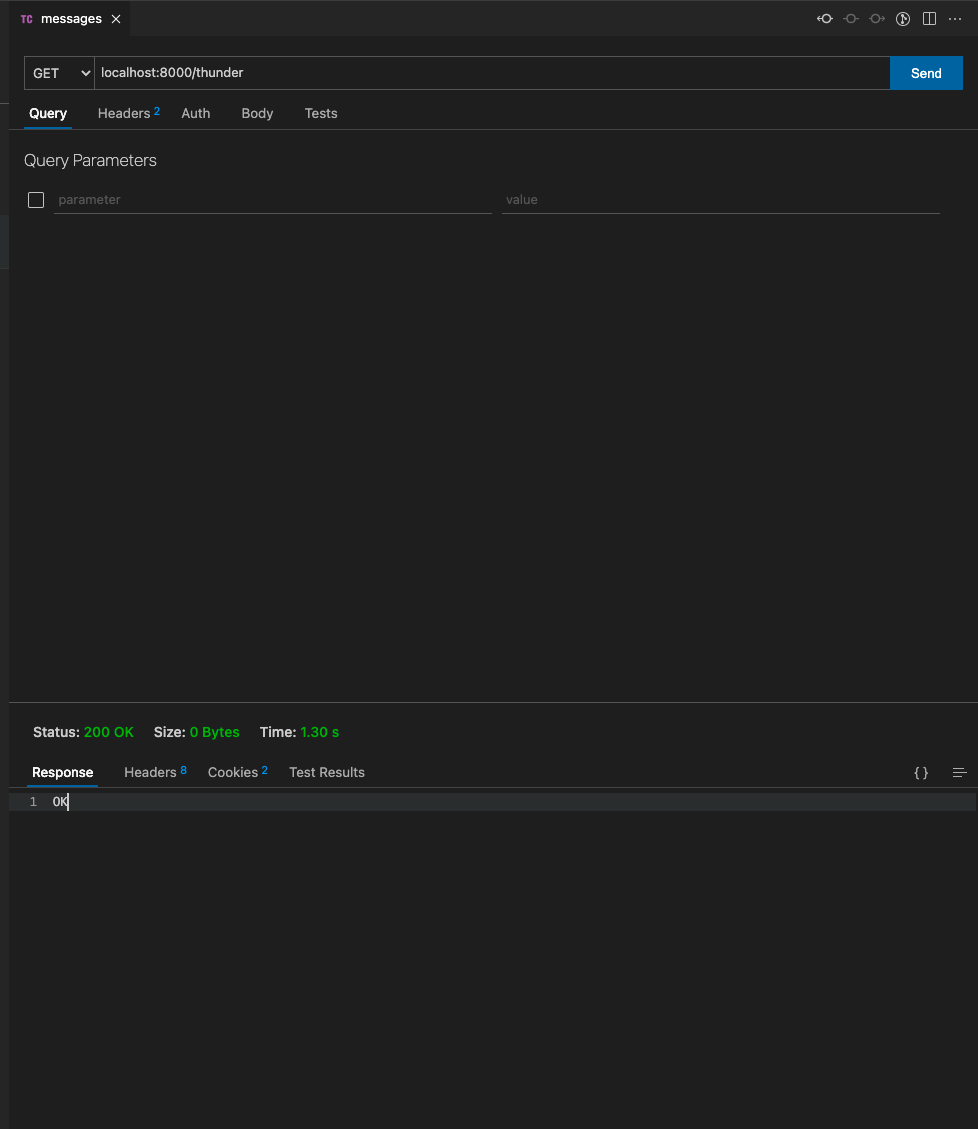This screenshot has width=978, height=1129.
Task: Select the messages editor tab
Action: coord(71,19)
